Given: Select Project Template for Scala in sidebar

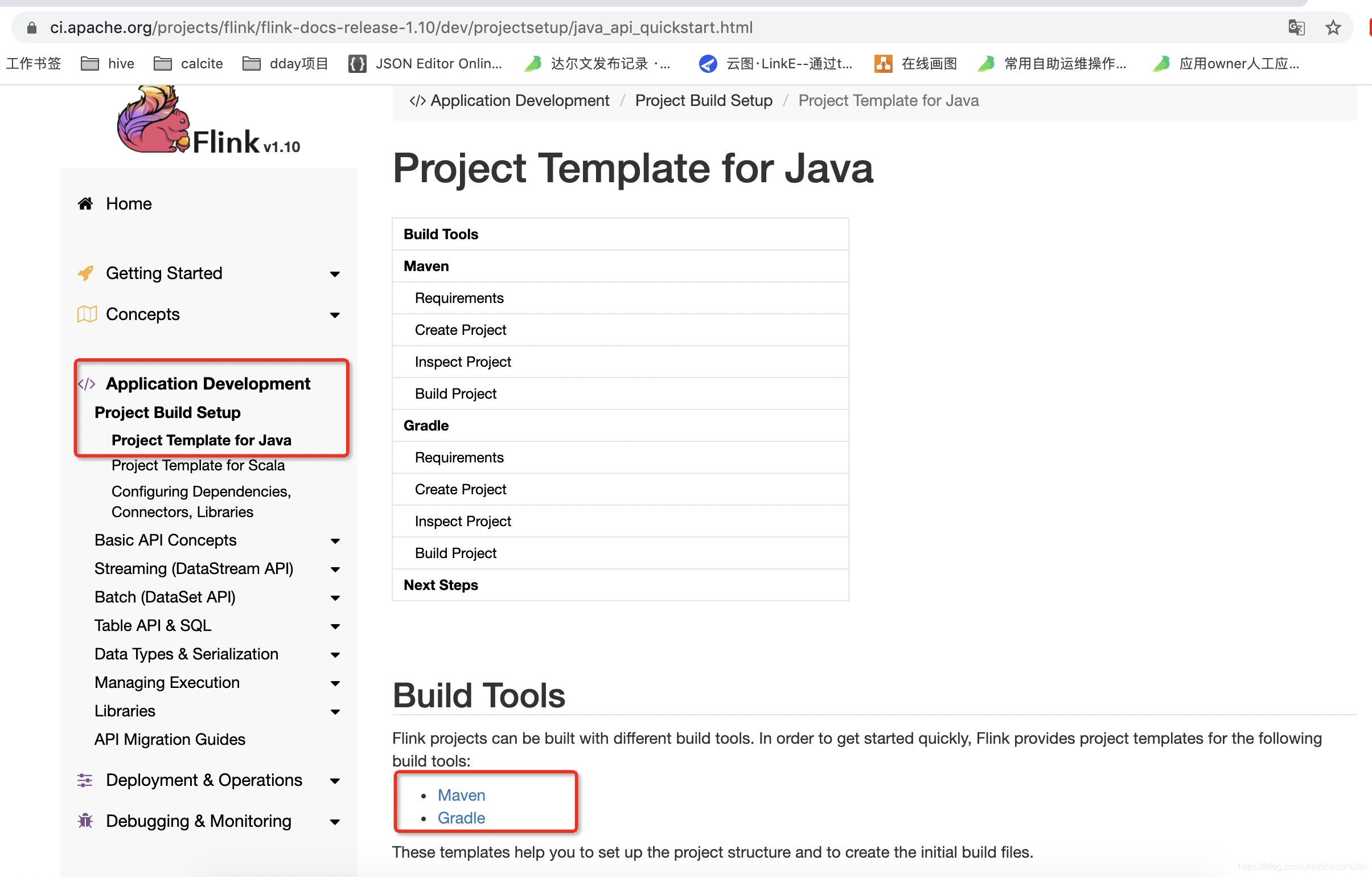Looking at the screenshot, I should [x=198, y=466].
